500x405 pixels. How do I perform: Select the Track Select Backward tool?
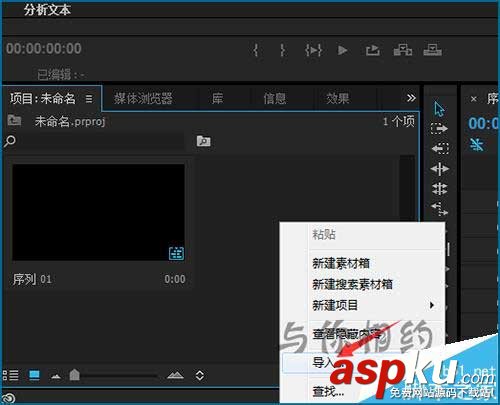point(440,148)
